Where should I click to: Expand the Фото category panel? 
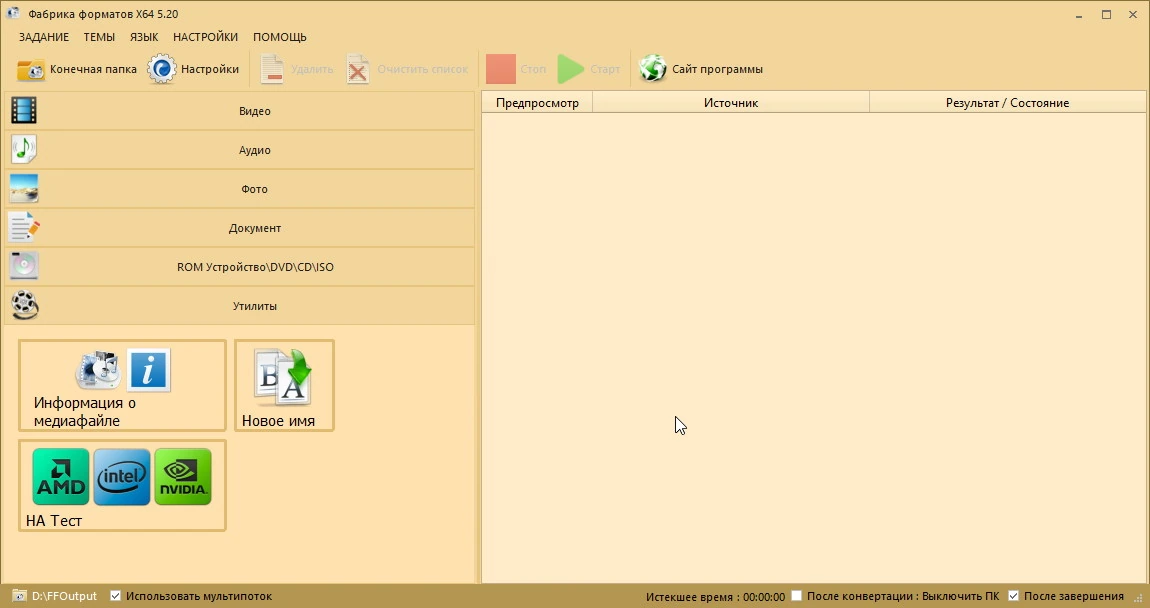(240, 188)
